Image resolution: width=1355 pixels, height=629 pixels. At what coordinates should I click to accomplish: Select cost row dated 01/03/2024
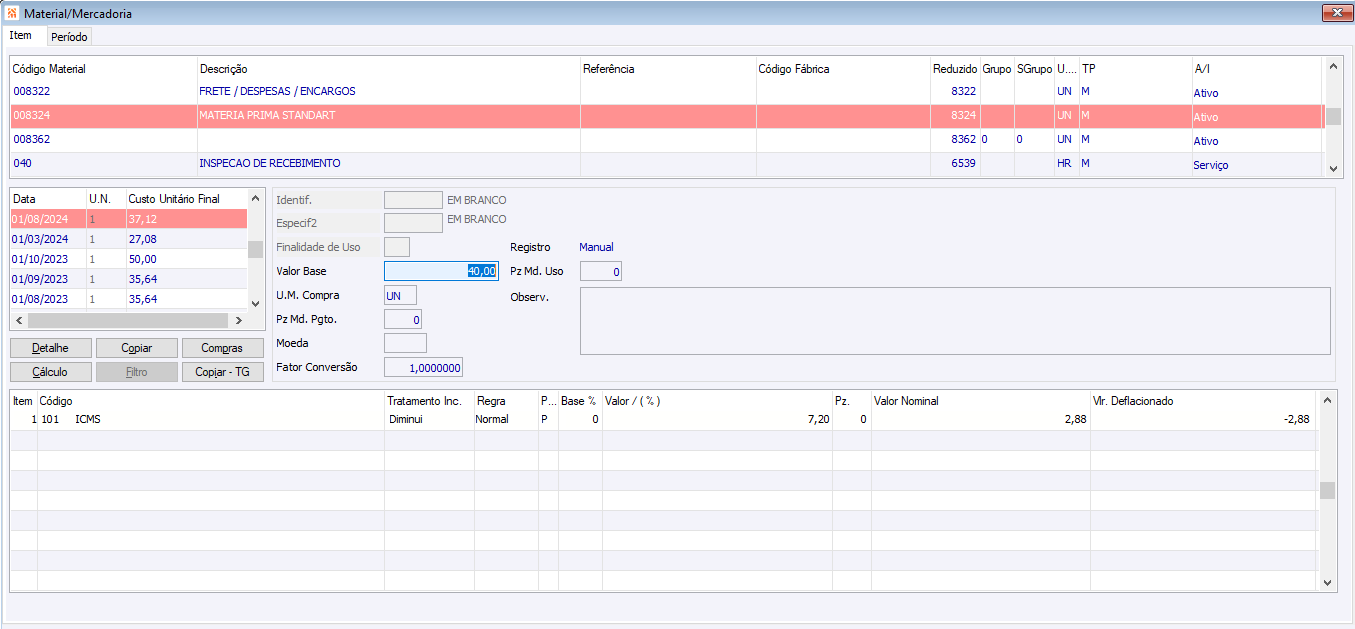tap(128, 239)
